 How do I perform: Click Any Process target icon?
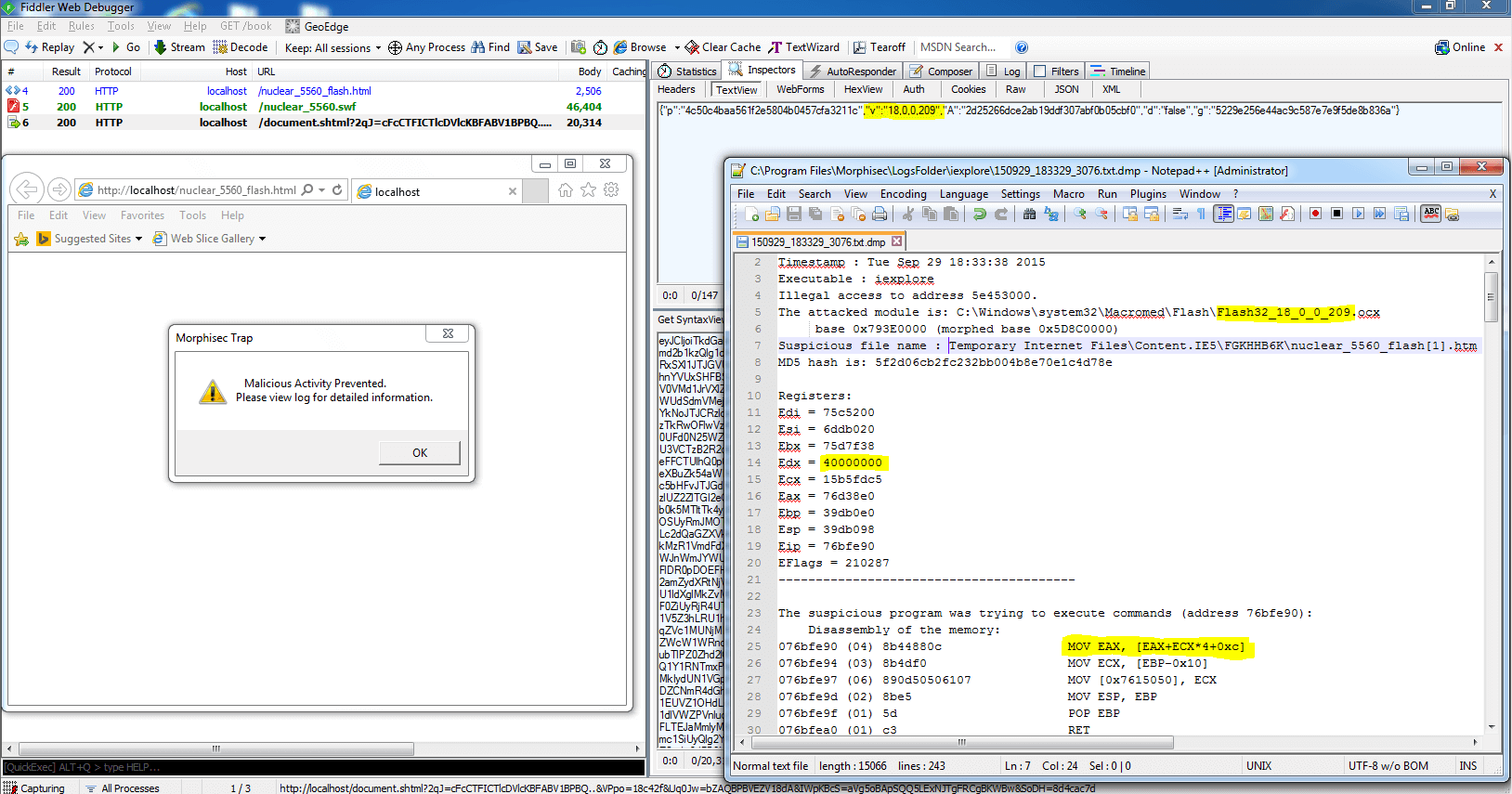coord(395,47)
